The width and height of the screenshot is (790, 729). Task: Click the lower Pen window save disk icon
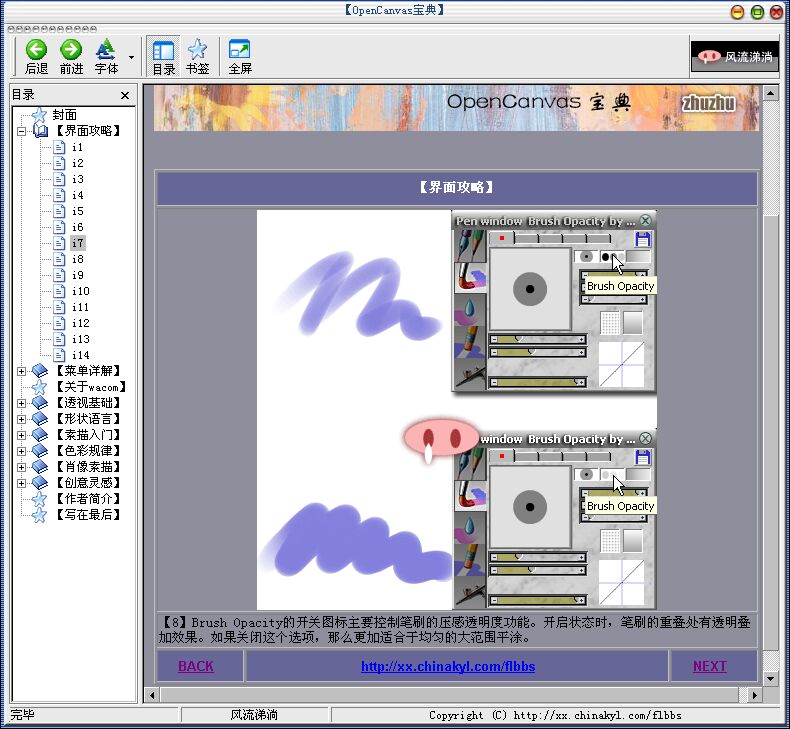642,457
